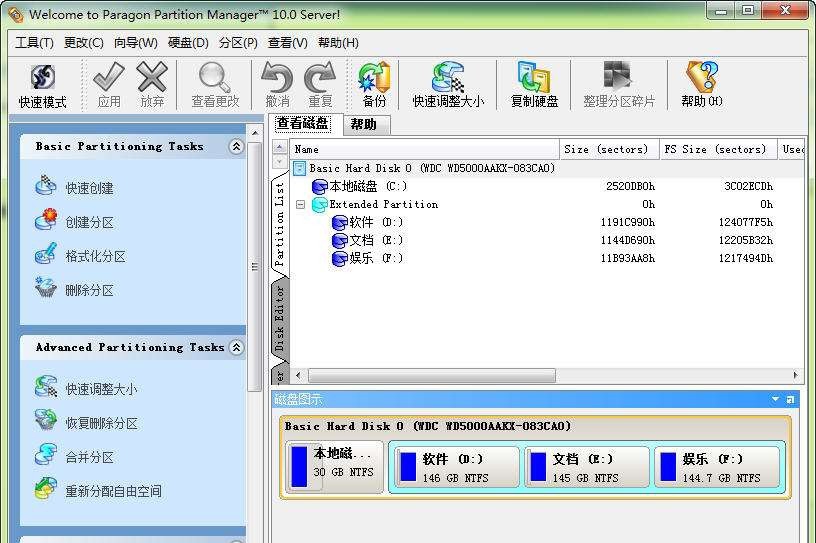
Task: Open the 分区(P) menu
Action: [x=238, y=43]
